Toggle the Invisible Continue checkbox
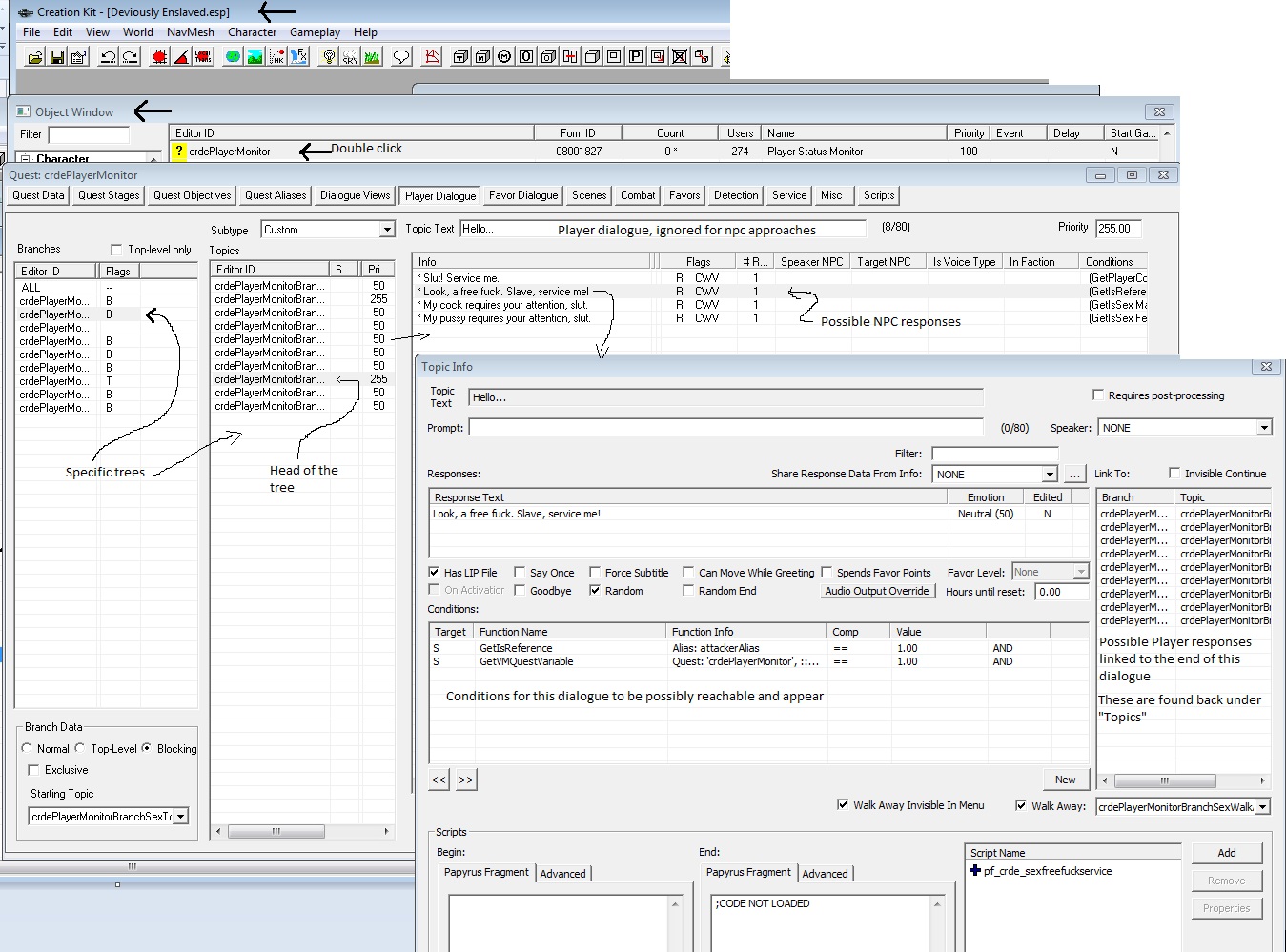This screenshot has width=1286, height=952. (1174, 473)
